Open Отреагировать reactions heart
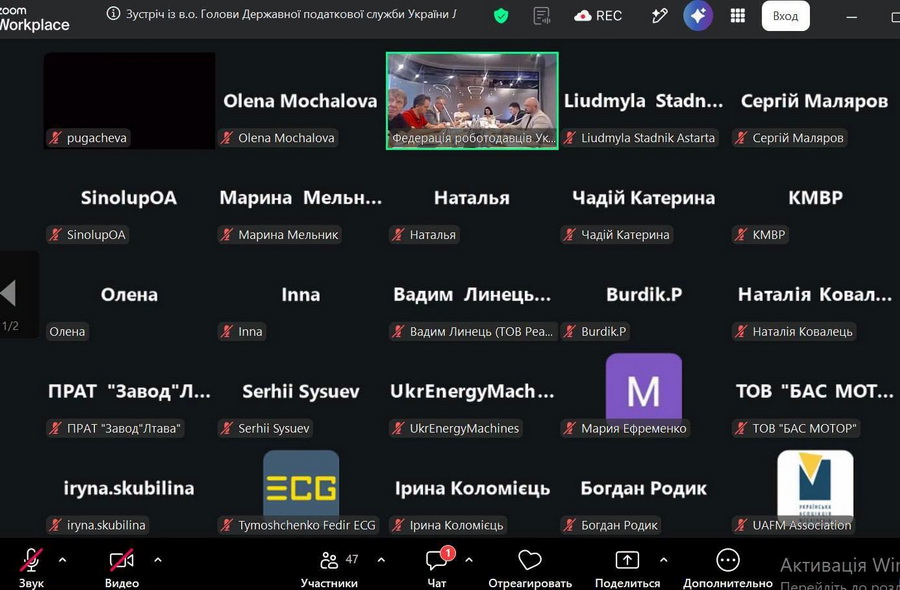This screenshot has height=590, width=900. point(530,568)
